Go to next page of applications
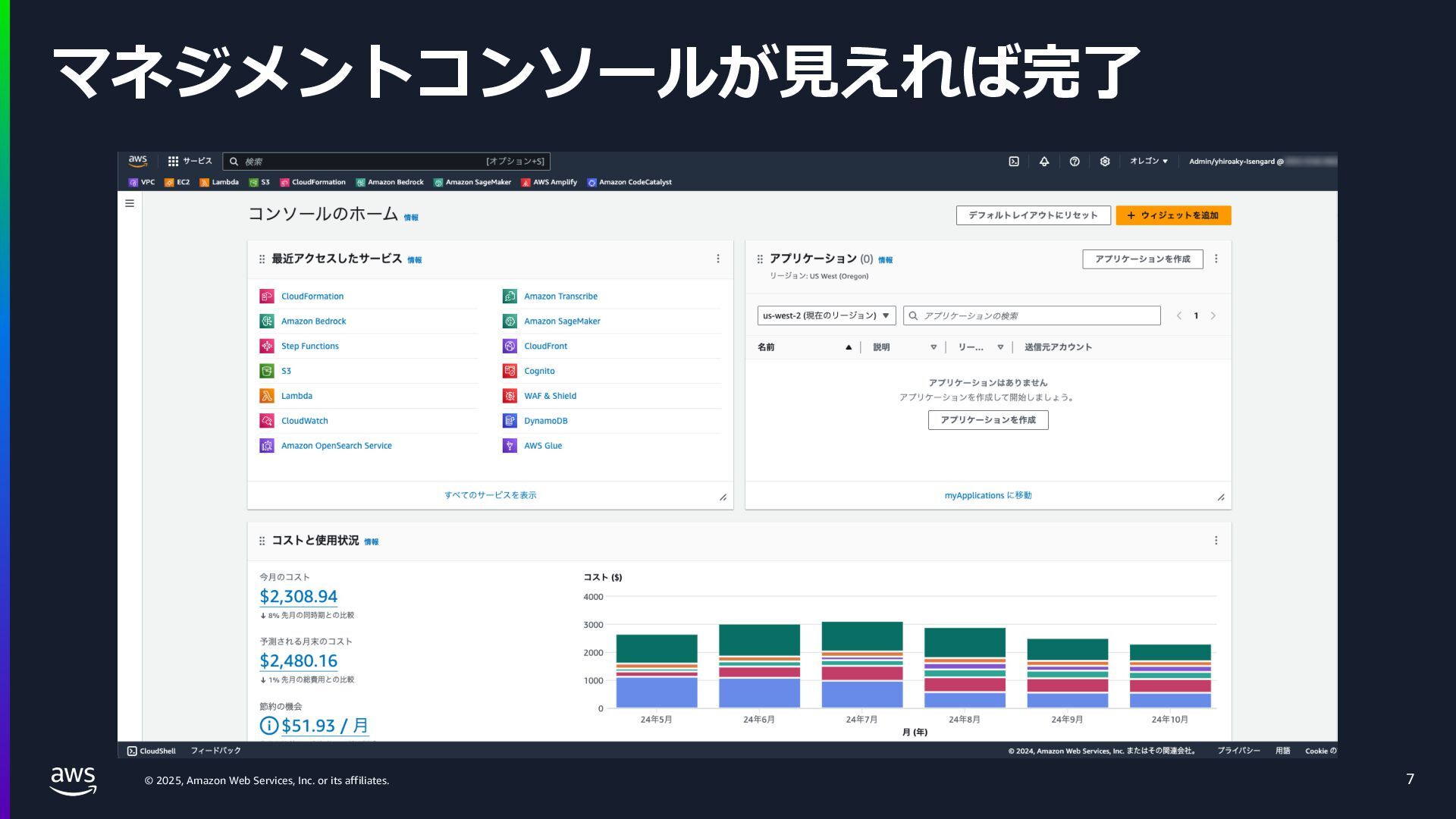The height and width of the screenshot is (819, 1456). pos(1213,315)
